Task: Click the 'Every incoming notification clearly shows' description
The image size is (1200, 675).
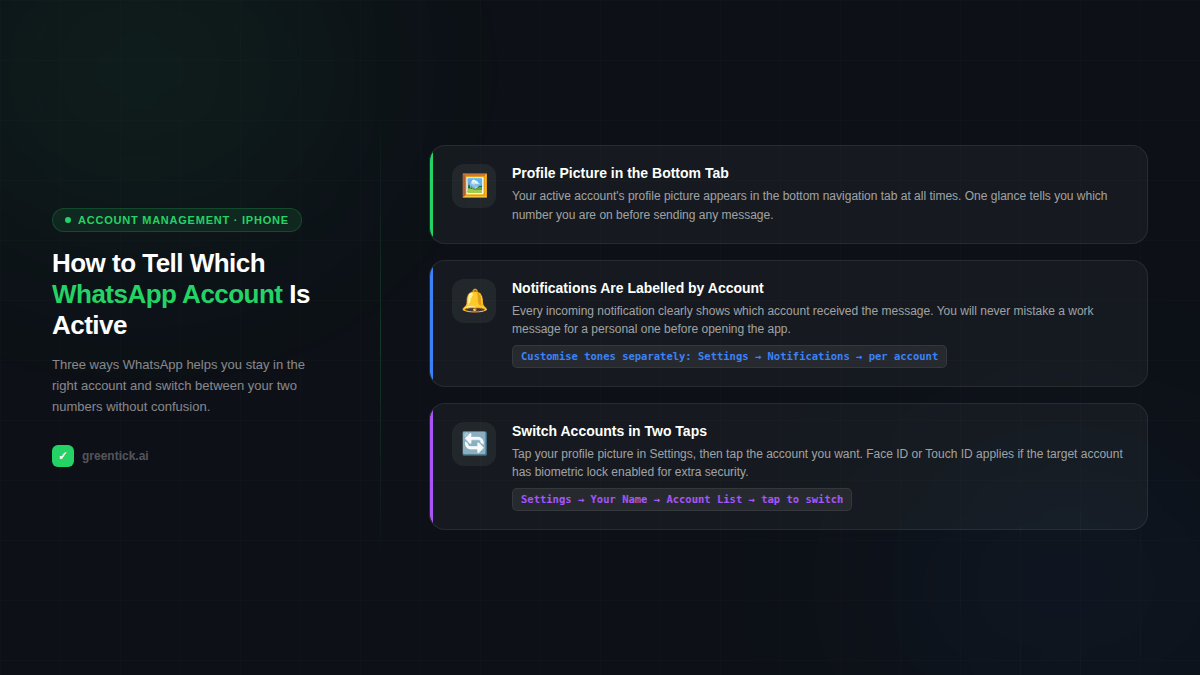Action: tap(803, 320)
